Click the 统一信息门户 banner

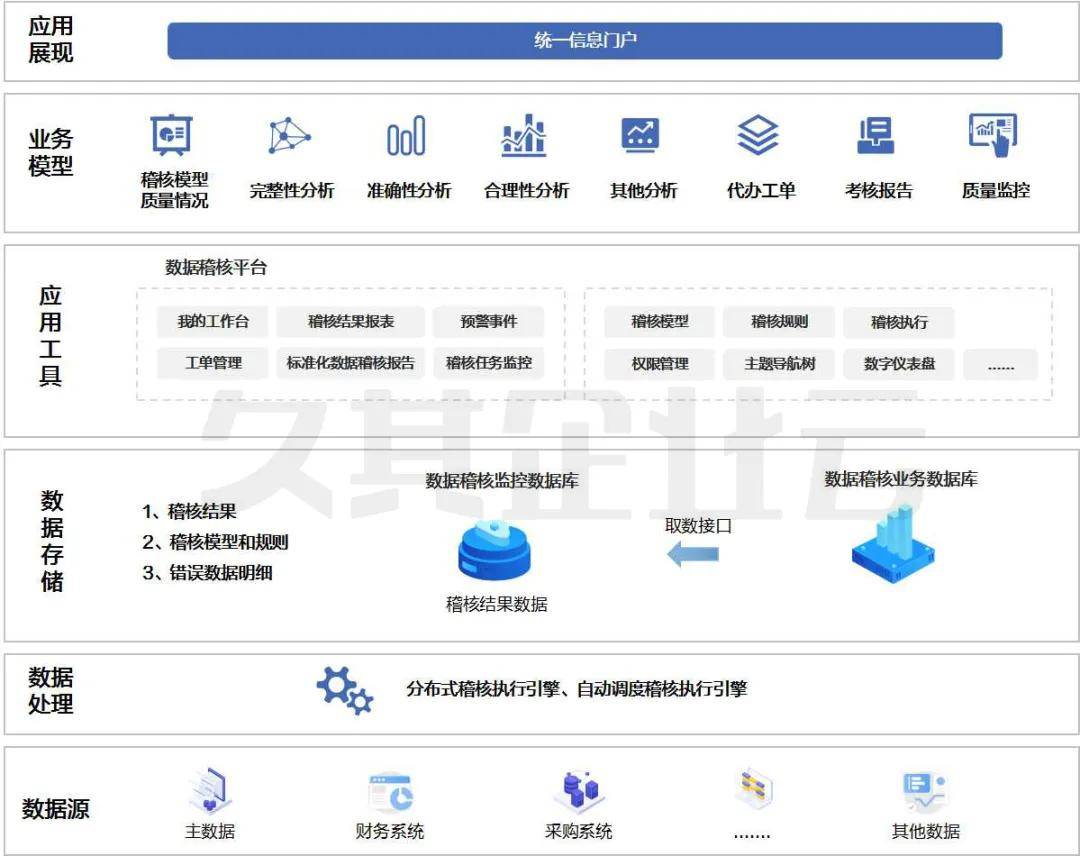(585, 41)
